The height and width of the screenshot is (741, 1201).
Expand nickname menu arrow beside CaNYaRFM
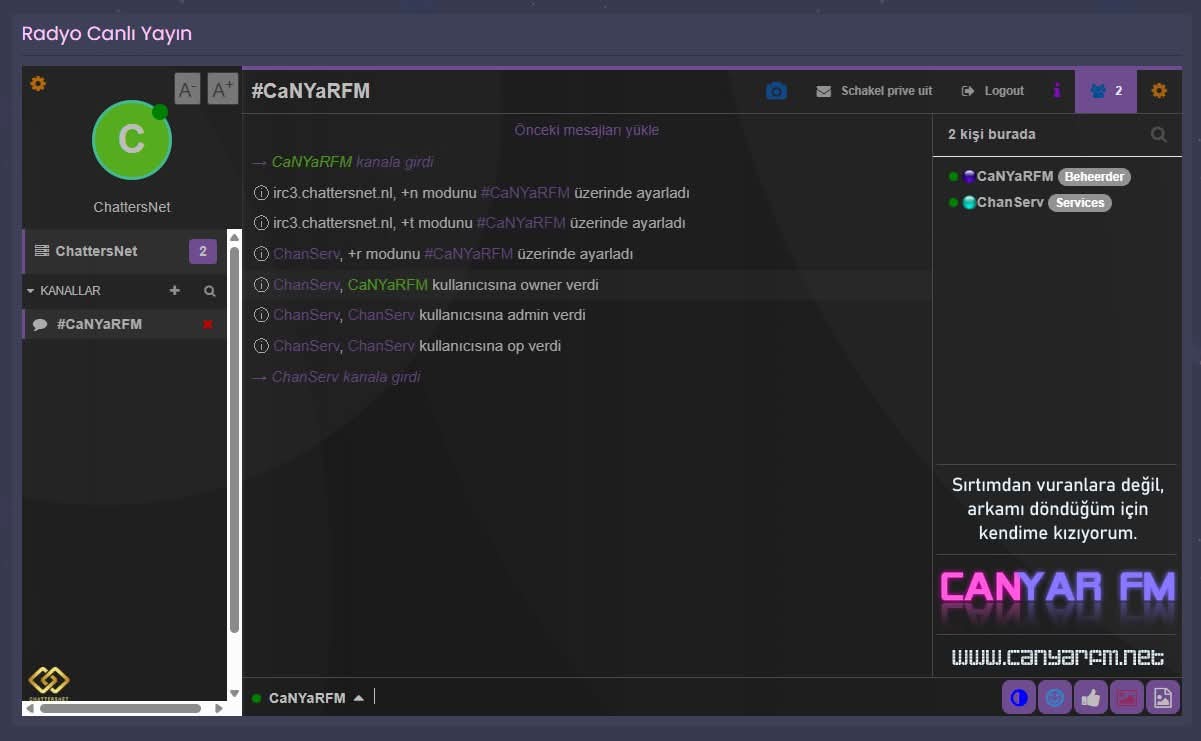click(359, 698)
